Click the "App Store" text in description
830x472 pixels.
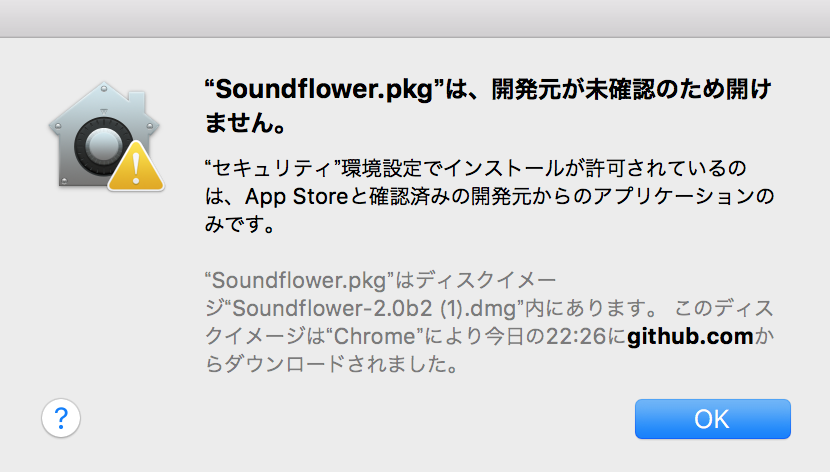pyautogui.click(x=296, y=197)
